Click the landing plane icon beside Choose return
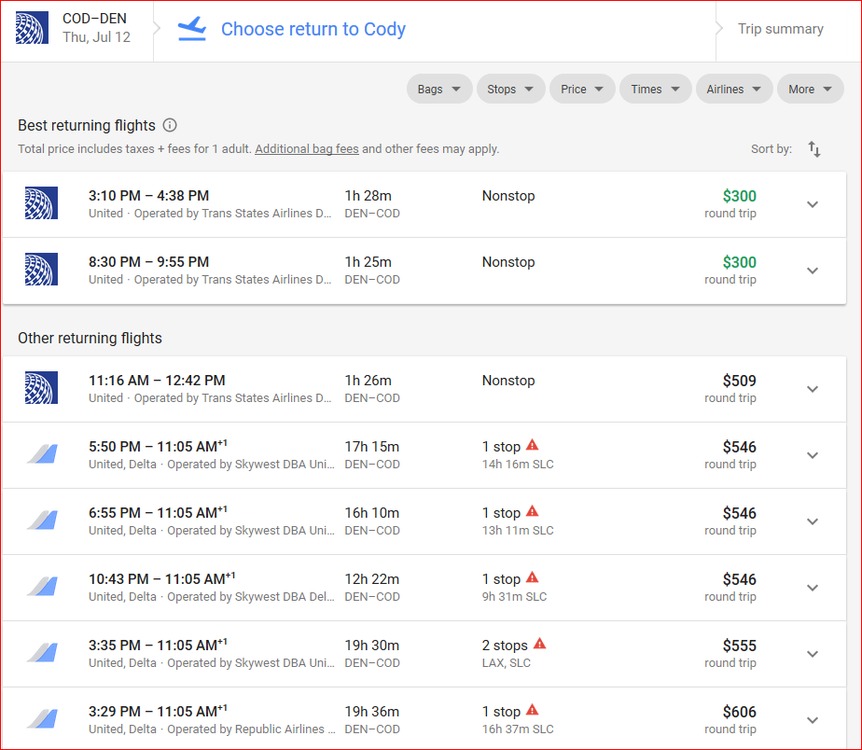The image size is (862, 750). click(x=192, y=29)
